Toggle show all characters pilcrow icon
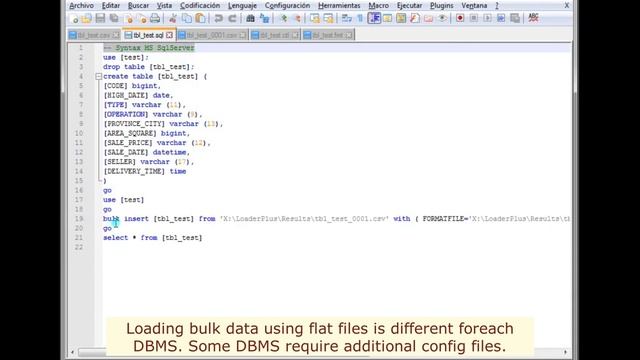This screenshot has height=360, width=640. point(360,18)
